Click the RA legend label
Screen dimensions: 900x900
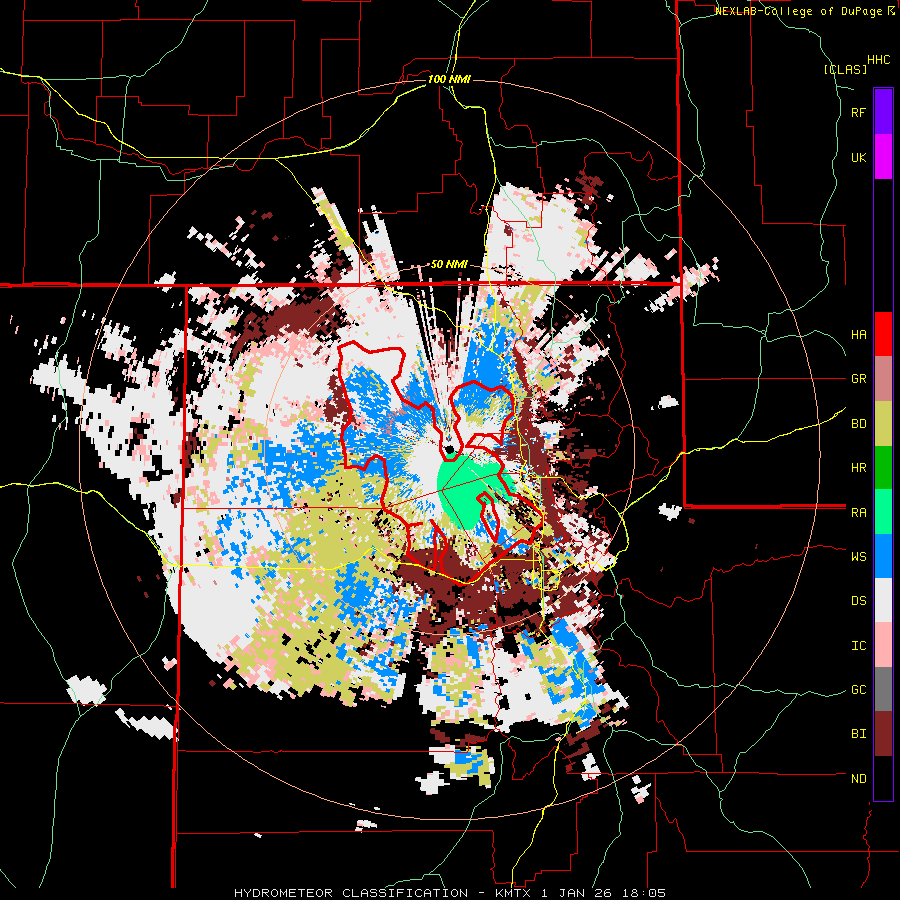pos(858,513)
